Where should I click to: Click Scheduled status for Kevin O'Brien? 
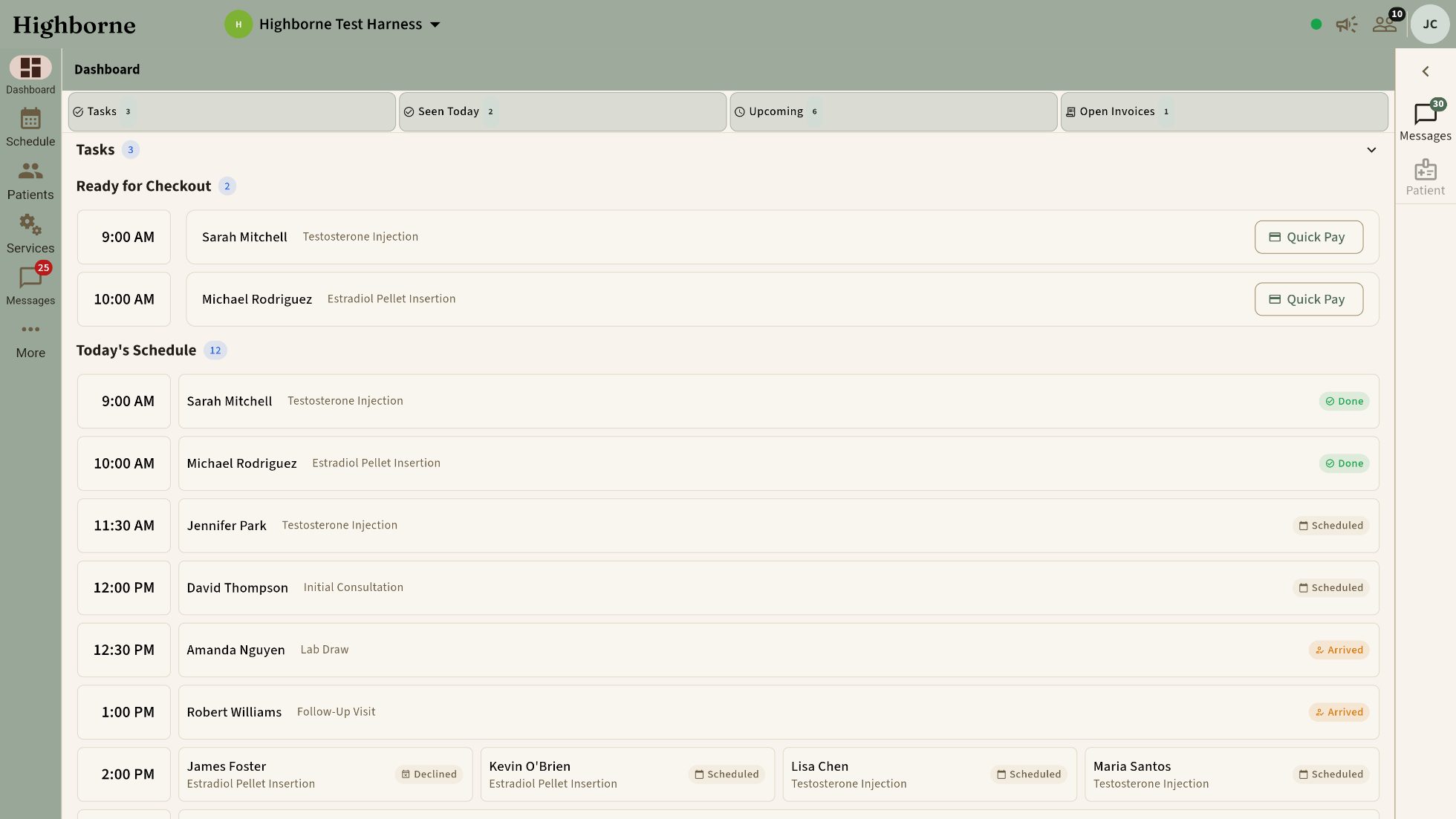[727, 774]
